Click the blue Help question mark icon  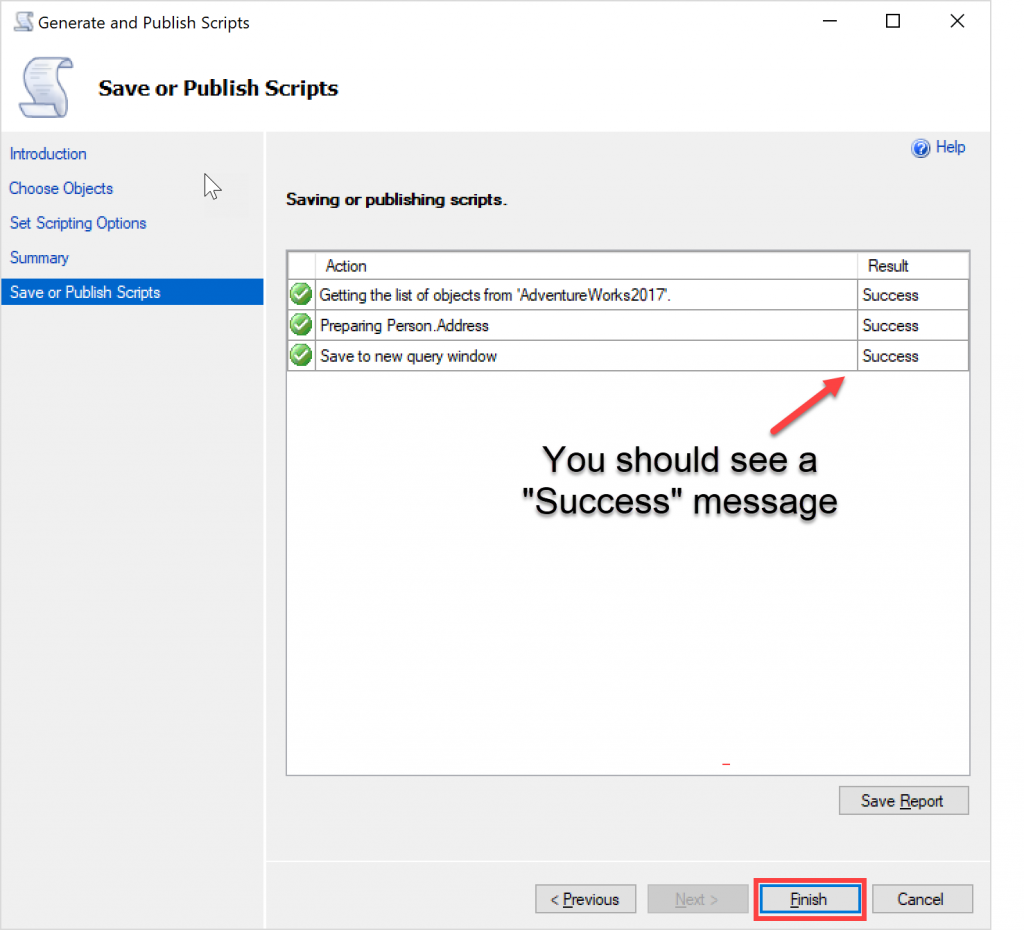click(x=920, y=148)
